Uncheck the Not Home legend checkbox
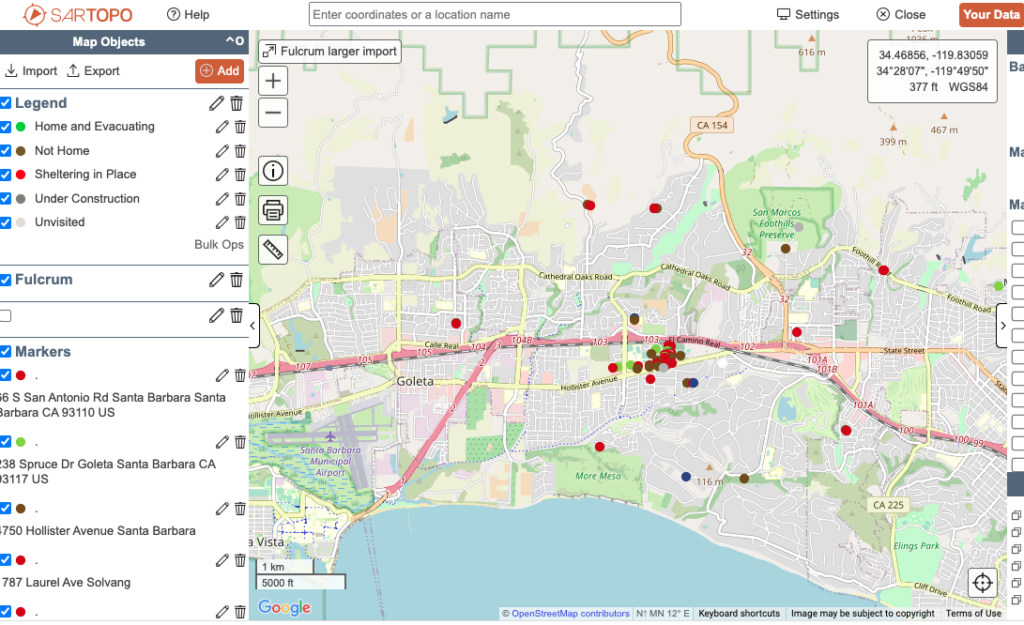 [x=6, y=151]
